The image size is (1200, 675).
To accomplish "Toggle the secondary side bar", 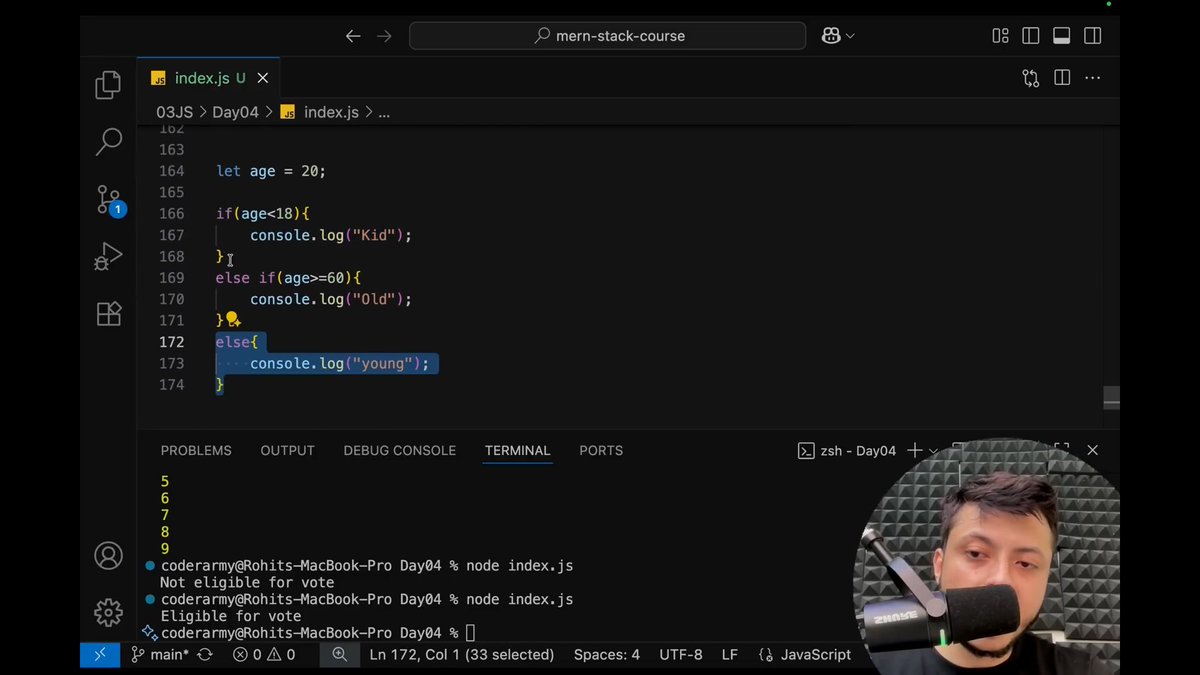I will (x=1093, y=36).
